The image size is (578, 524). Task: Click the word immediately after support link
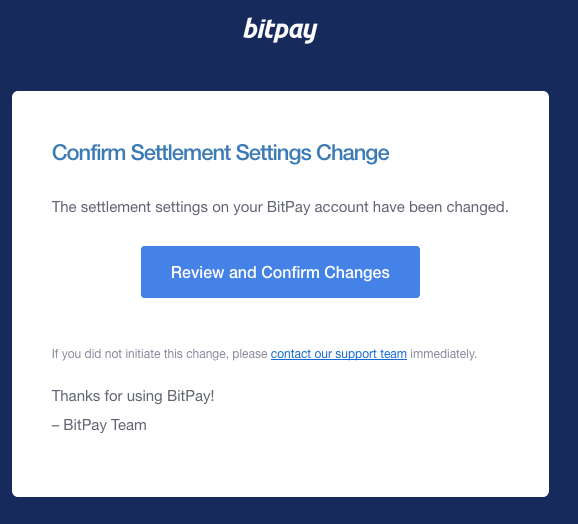click(x=443, y=354)
